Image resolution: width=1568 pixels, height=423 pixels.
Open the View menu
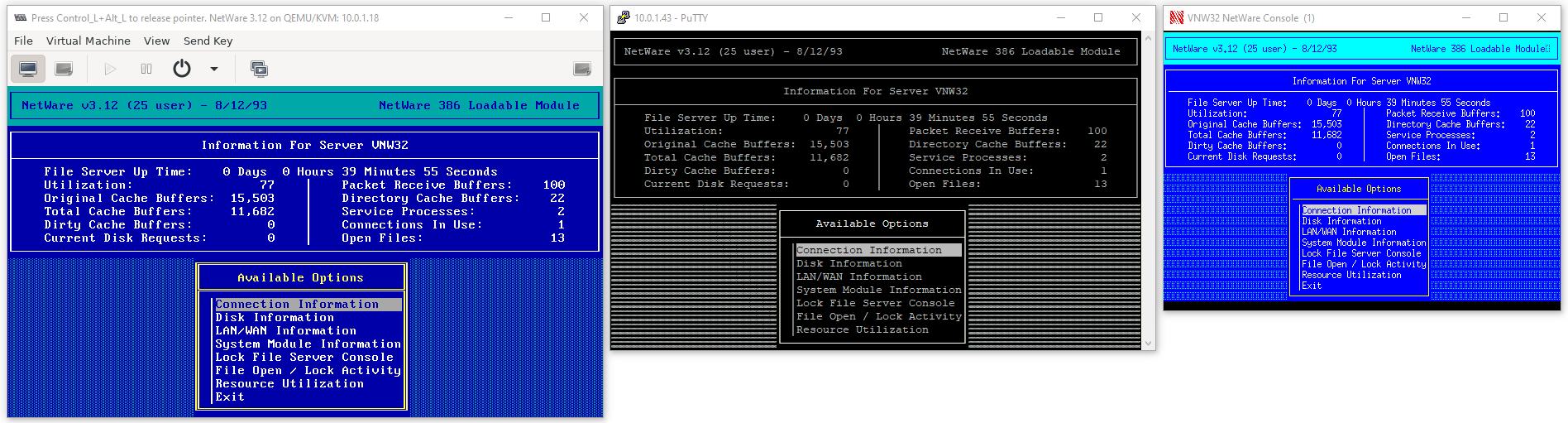pos(156,41)
